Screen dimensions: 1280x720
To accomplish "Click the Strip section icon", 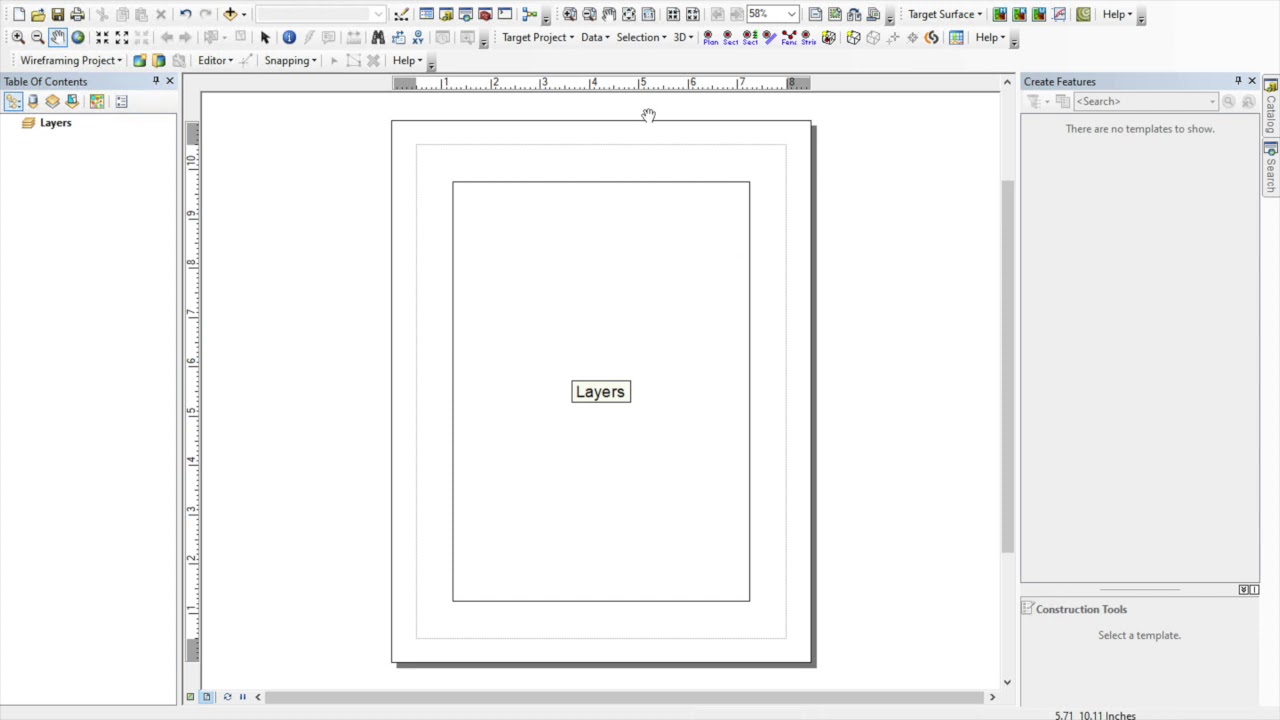I will pyautogui.click(x=808, y=37).
